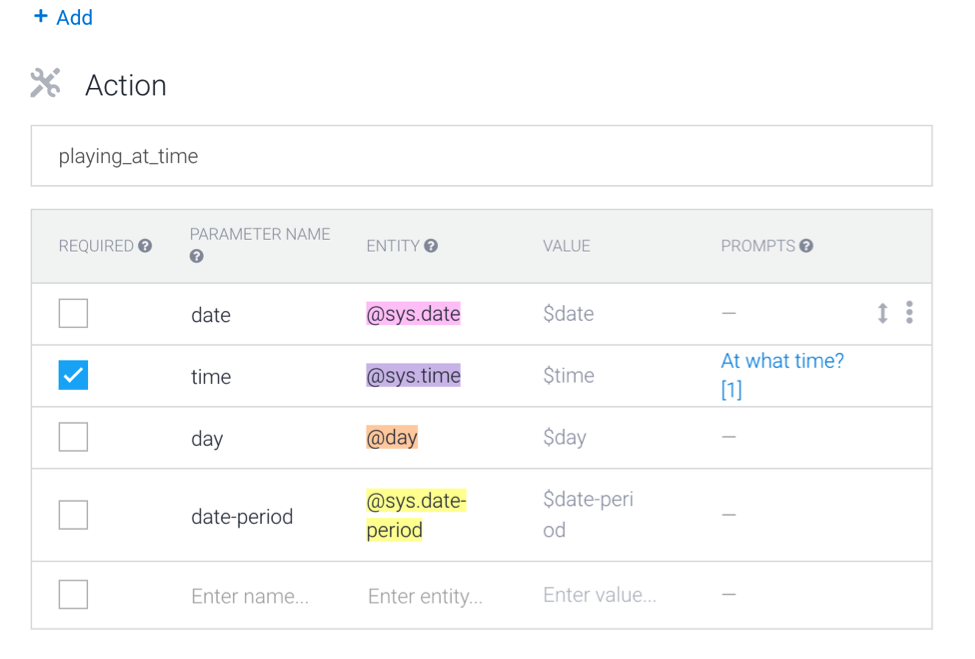Click the reorder arrows icon on date row
The image size is (975, 659).
tap(882, 314)
